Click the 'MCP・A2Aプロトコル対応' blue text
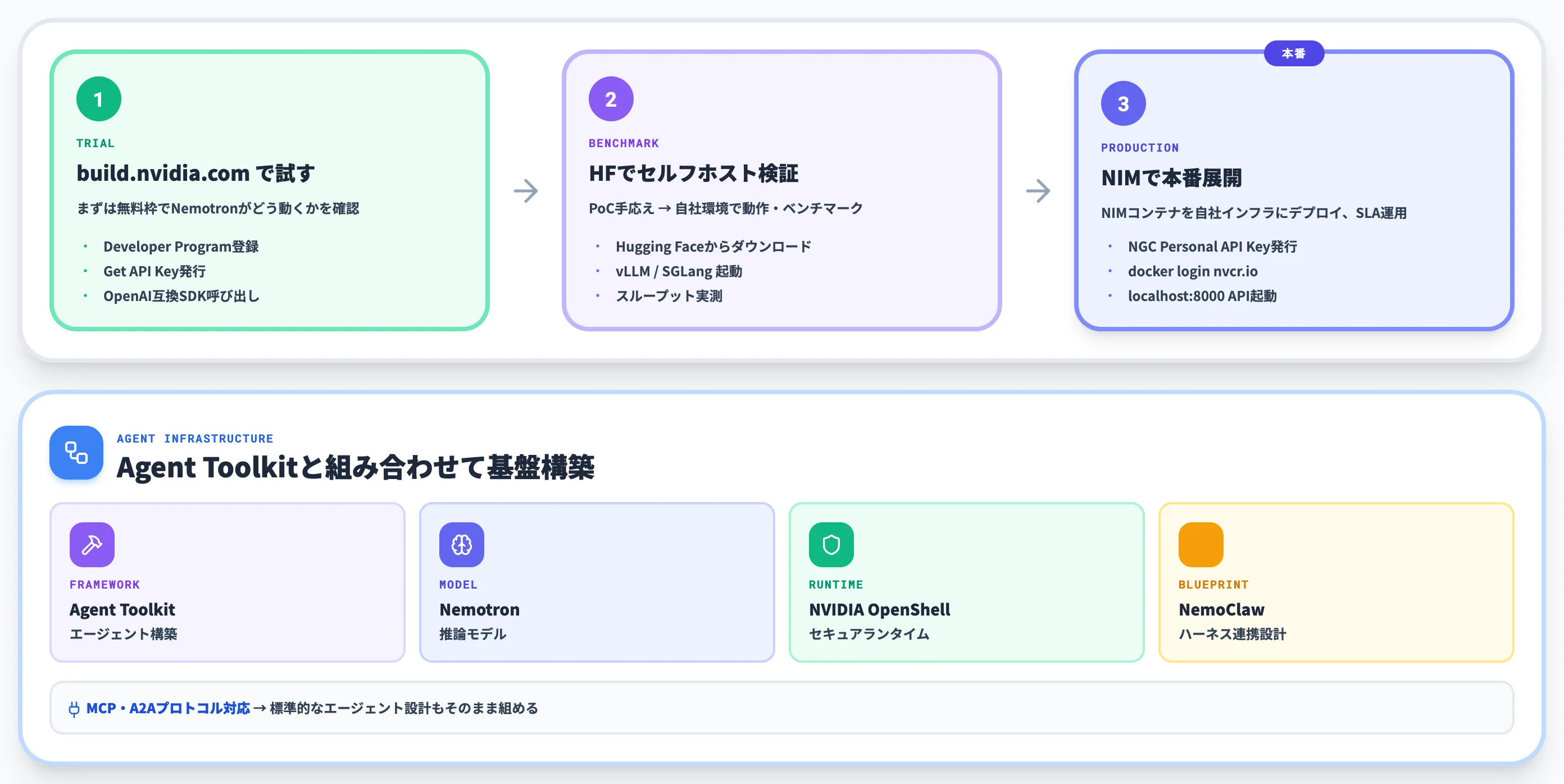 [x=168, y=708]
